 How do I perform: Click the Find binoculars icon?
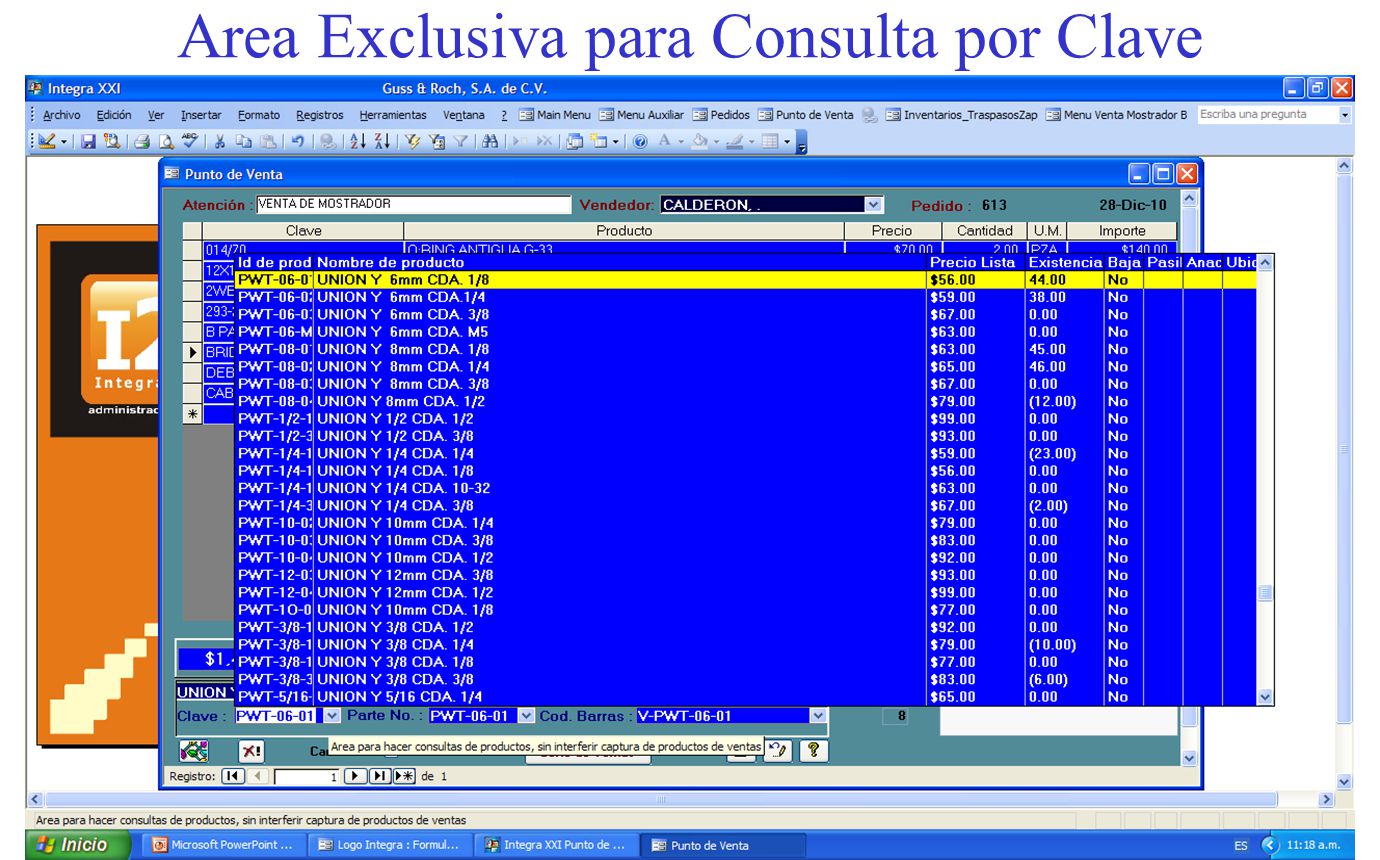[x=489, y=143]
